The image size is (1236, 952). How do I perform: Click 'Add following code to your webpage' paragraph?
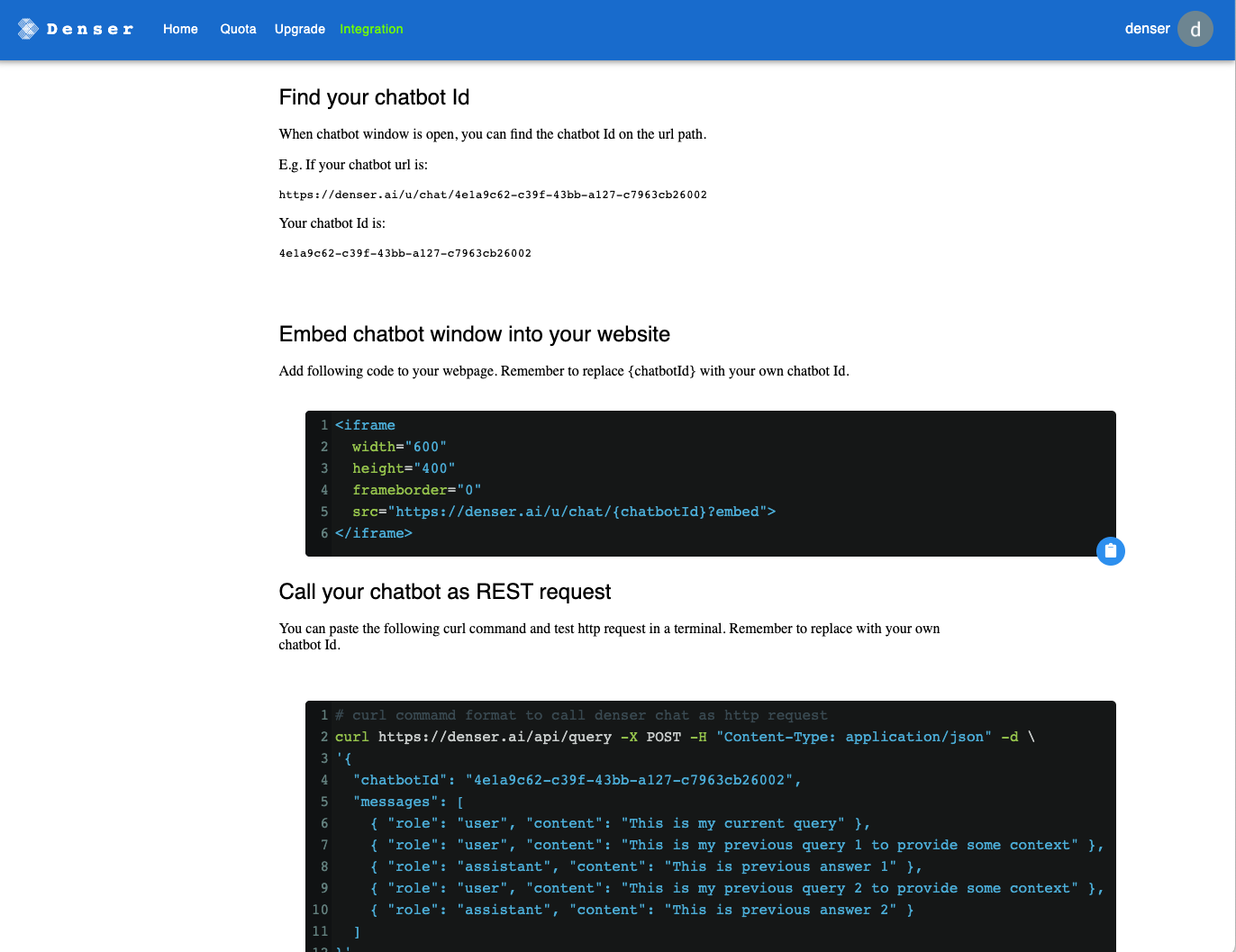[564, 371]
